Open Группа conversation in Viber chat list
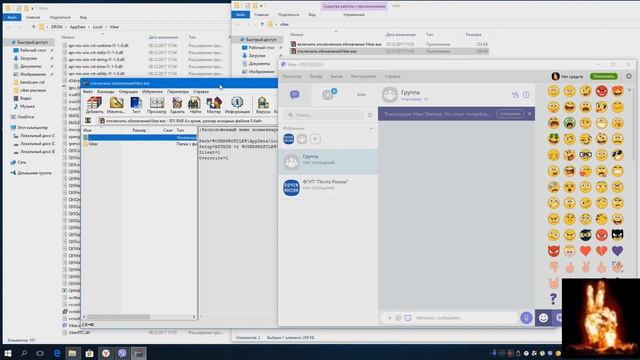The width and height of the screenshot is (640, 360). pos(328,162)
